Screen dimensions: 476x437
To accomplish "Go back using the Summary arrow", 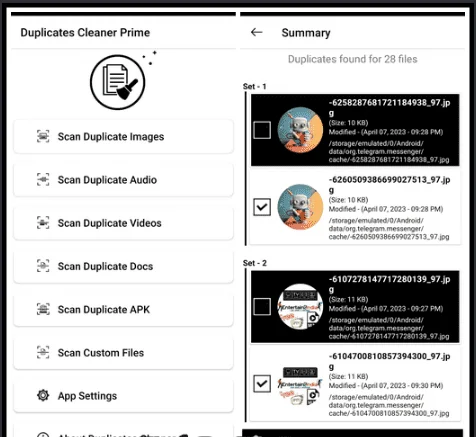I will (256, 32).
